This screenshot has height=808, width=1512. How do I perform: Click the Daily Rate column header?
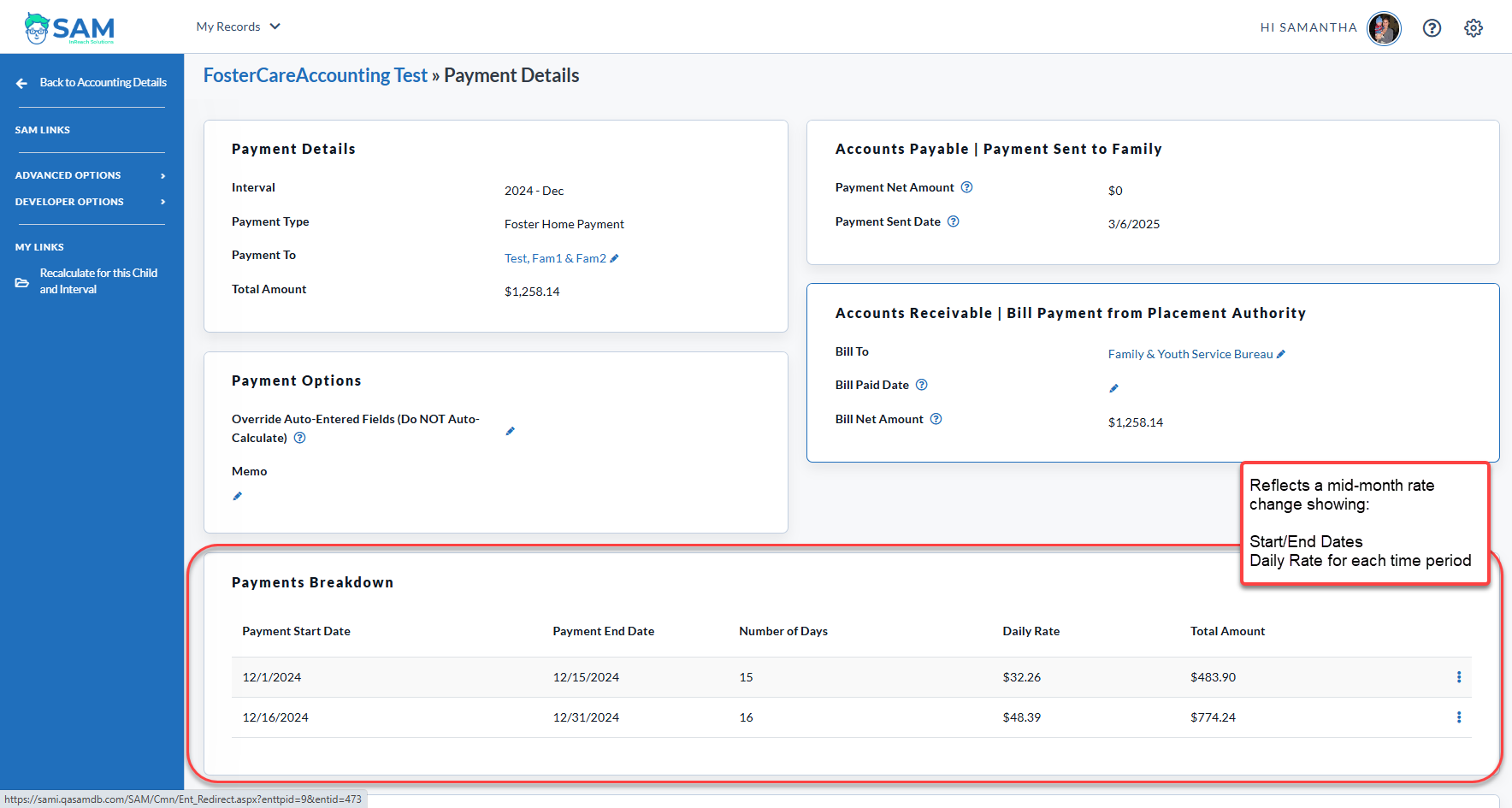tap(1031, 631)
